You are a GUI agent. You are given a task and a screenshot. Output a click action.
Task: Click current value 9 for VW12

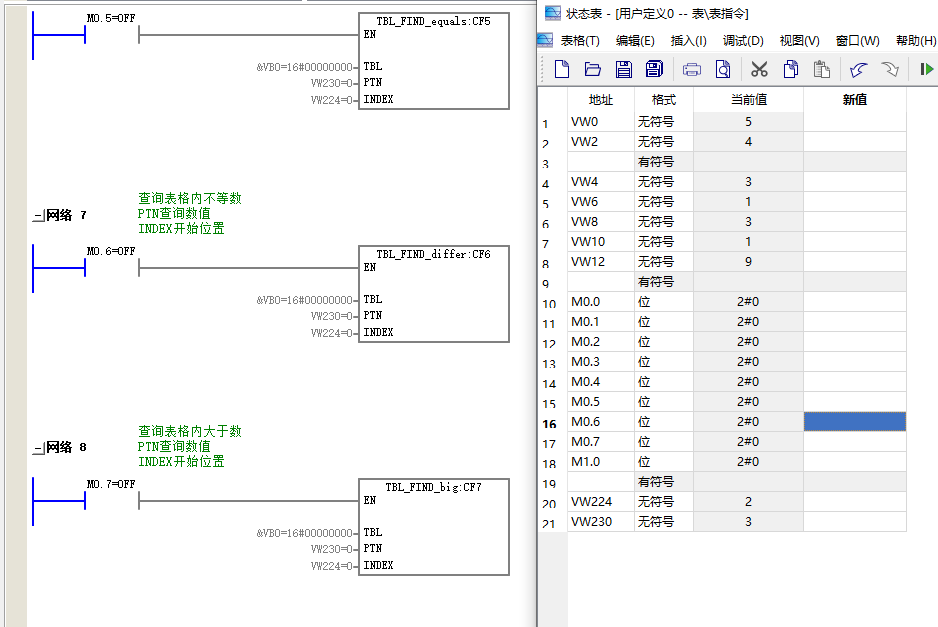click(748, 261)
